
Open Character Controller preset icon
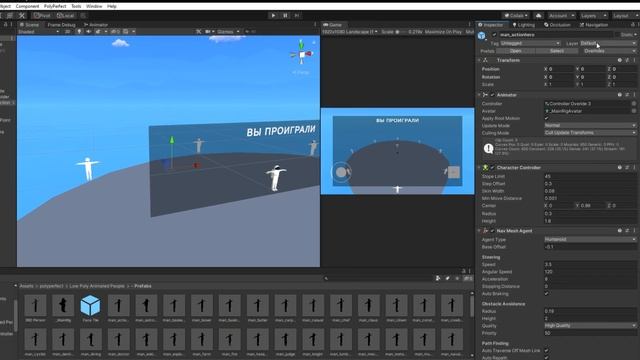pyautogui.click(x=627, y=167)
